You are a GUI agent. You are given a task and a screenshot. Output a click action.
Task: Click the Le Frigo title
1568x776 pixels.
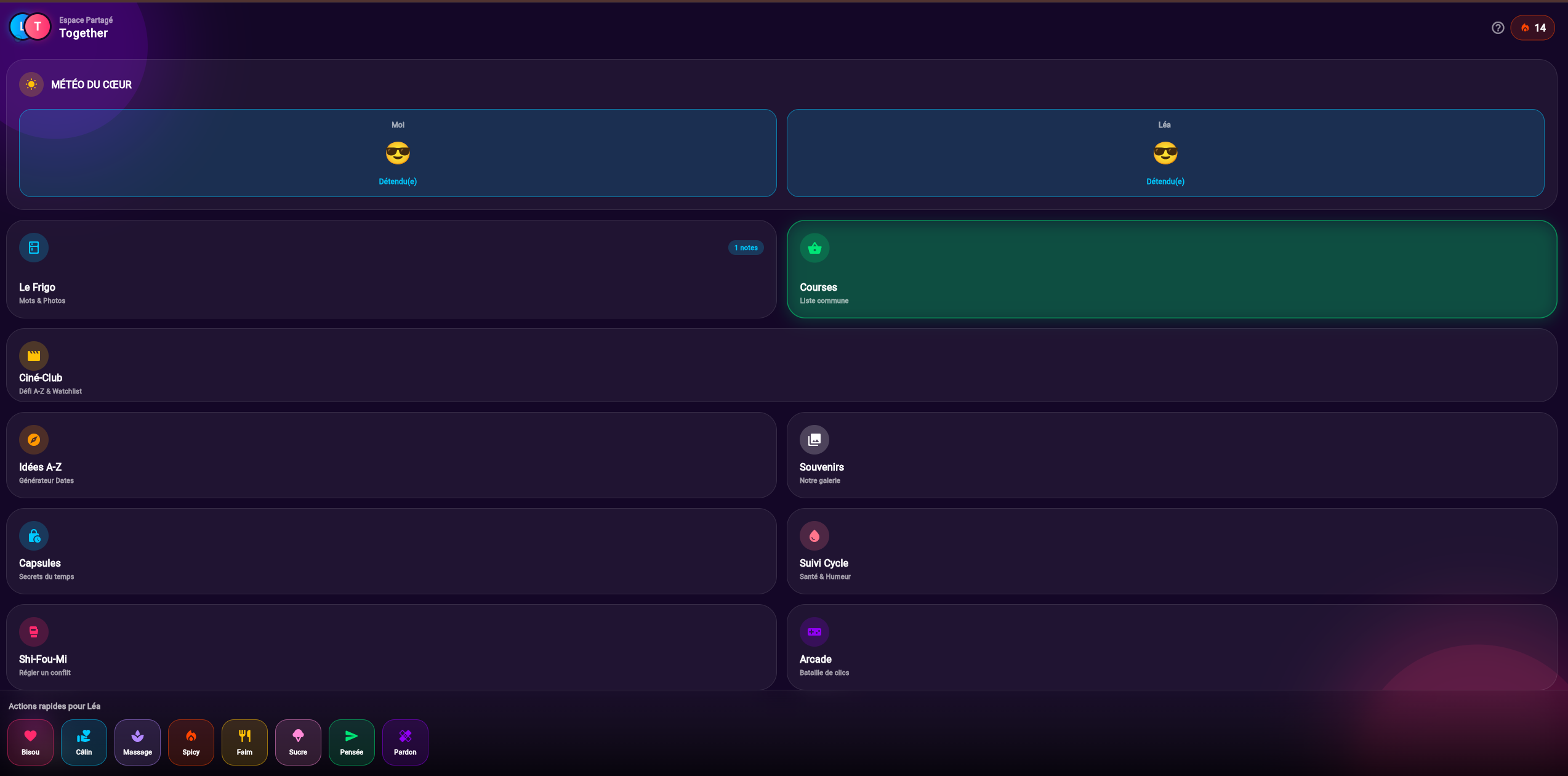pos(37,287)
